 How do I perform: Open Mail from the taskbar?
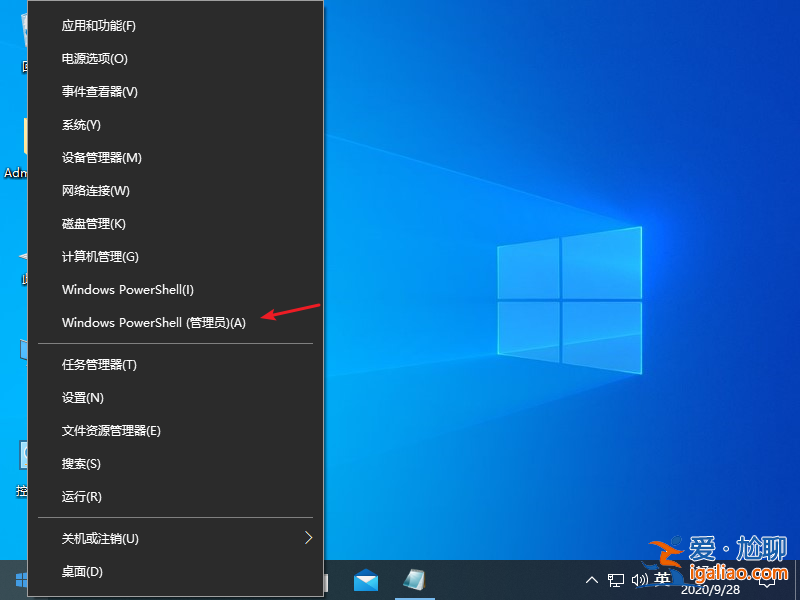[365, 578]
